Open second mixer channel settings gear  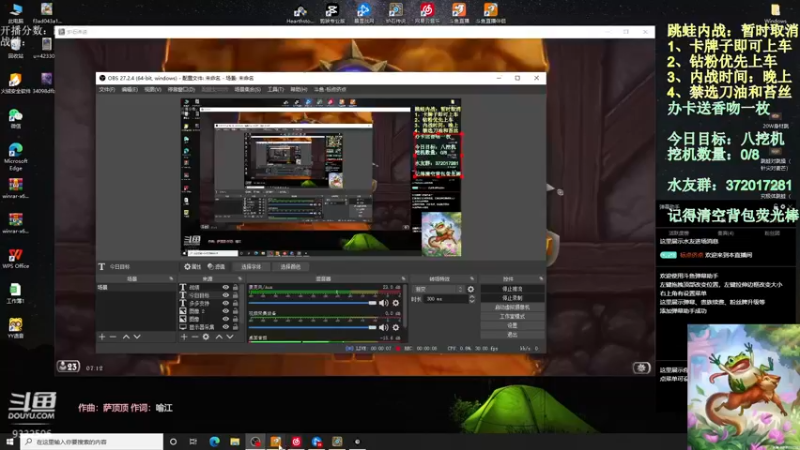tap(395, 328)
